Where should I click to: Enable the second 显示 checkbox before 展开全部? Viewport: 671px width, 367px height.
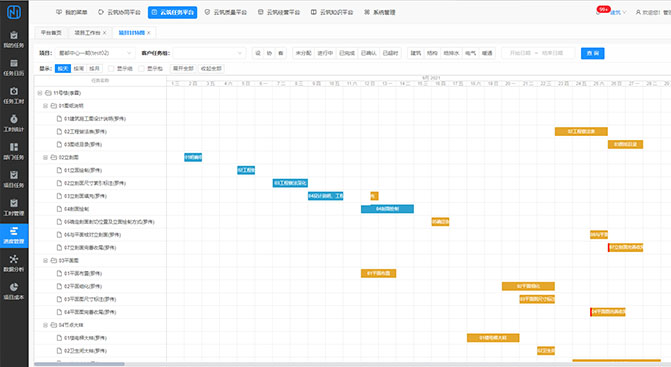141,68
